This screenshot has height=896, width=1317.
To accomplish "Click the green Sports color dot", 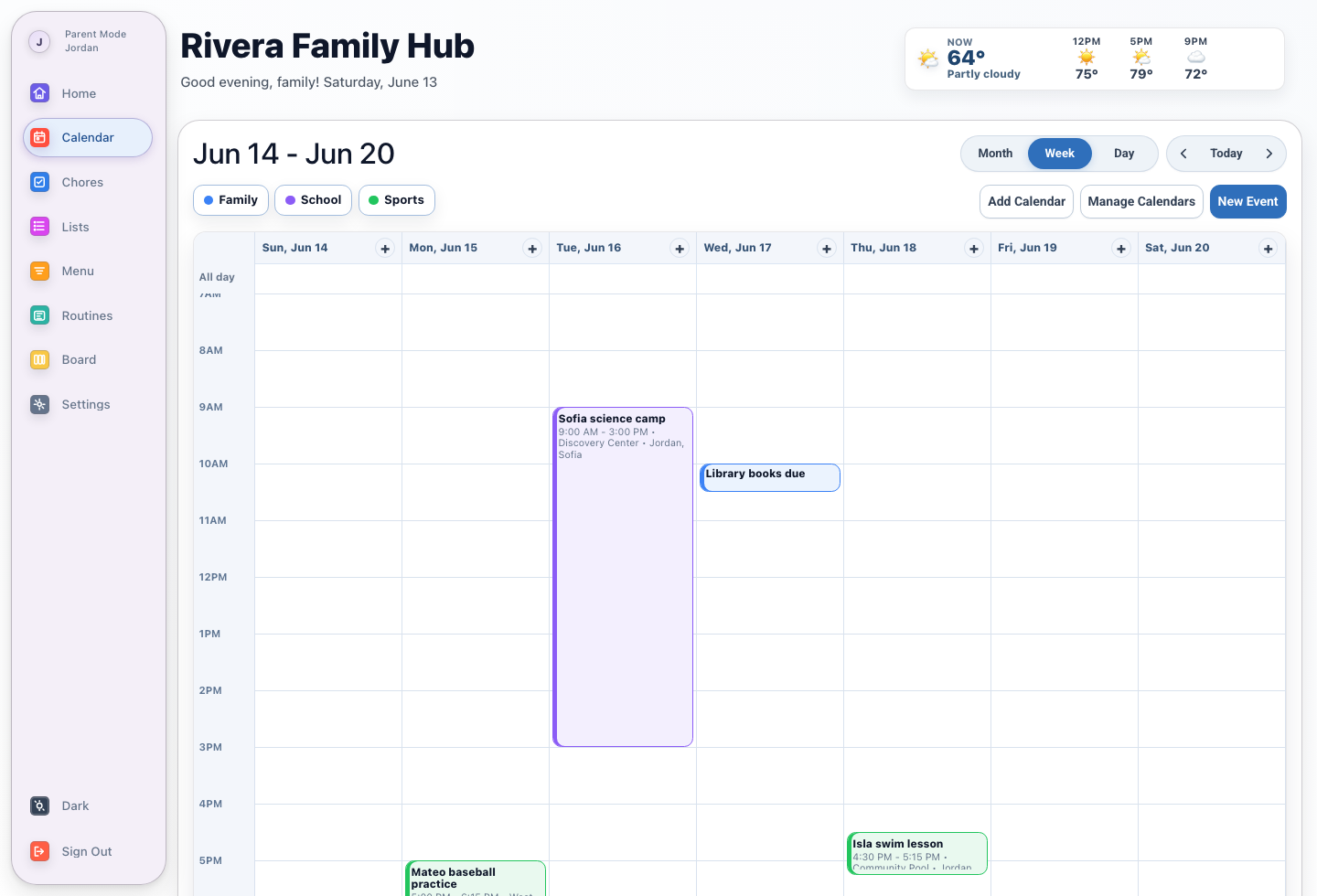I will (373, 200).
